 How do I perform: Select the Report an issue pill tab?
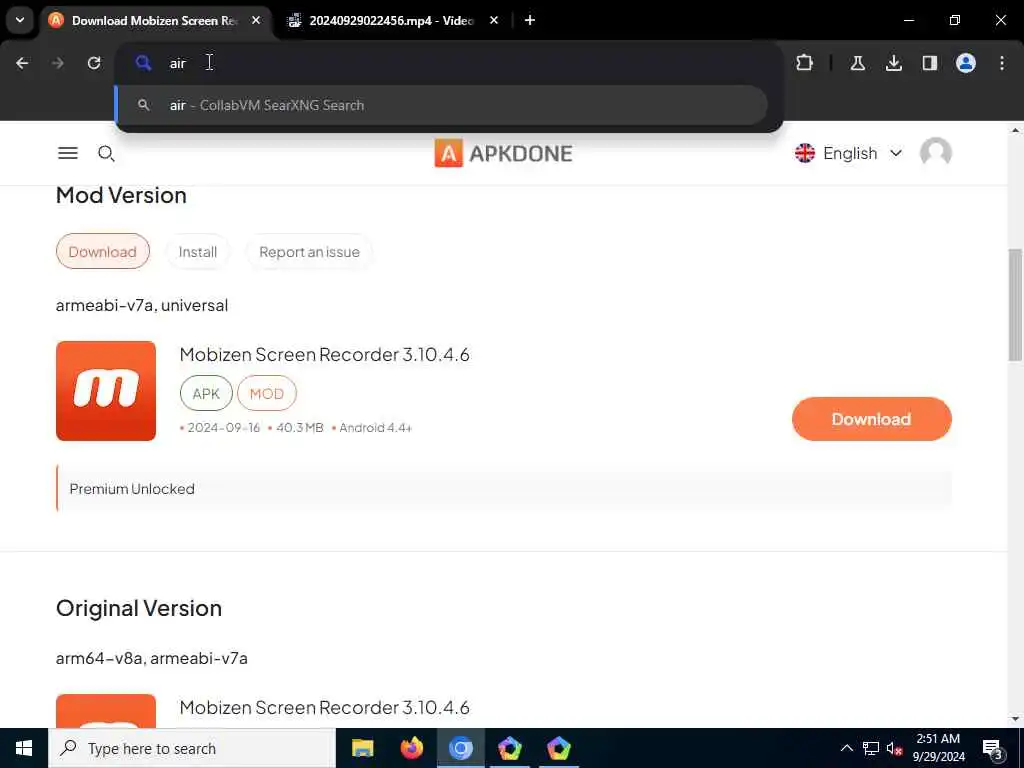[310, 251]
